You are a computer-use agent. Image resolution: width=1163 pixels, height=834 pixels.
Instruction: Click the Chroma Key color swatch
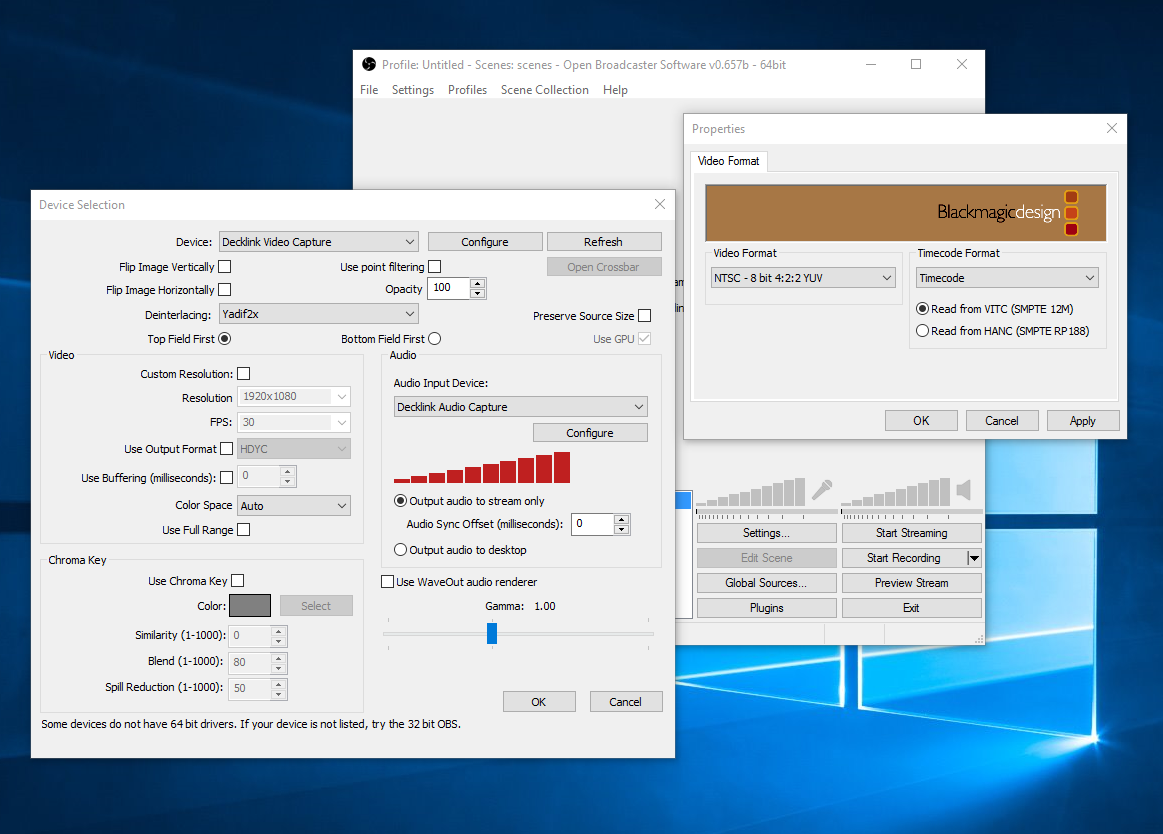250,605
